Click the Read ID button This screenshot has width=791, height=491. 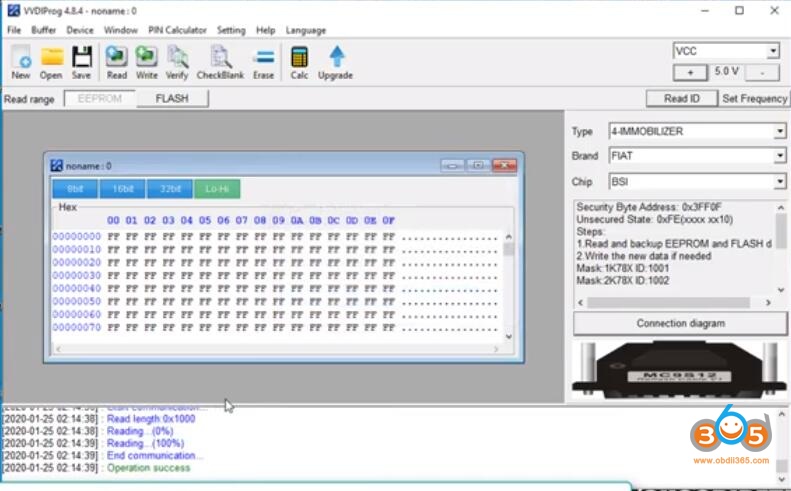click(682, 98)
